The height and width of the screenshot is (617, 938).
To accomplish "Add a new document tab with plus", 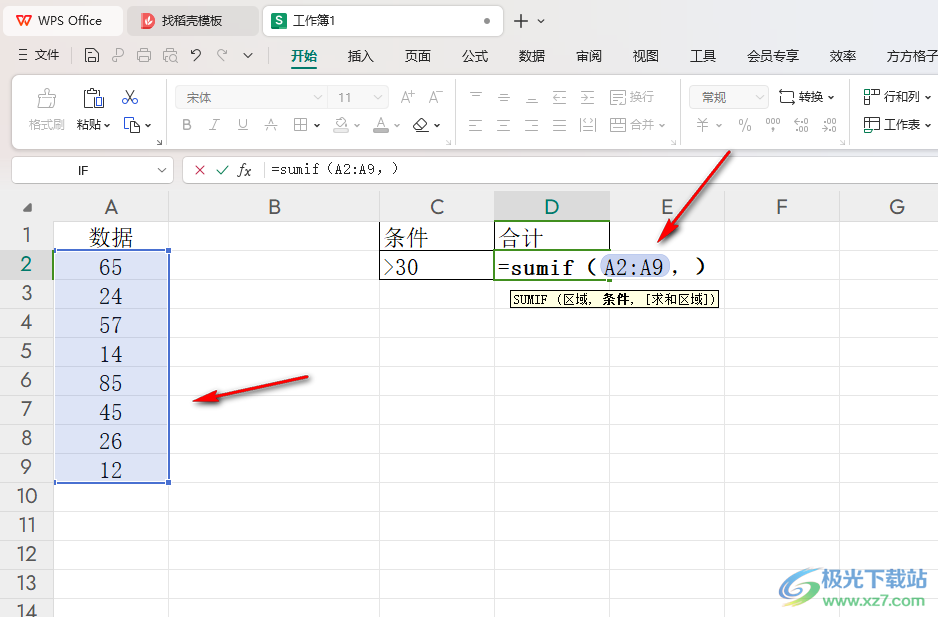I will (520, 21).
